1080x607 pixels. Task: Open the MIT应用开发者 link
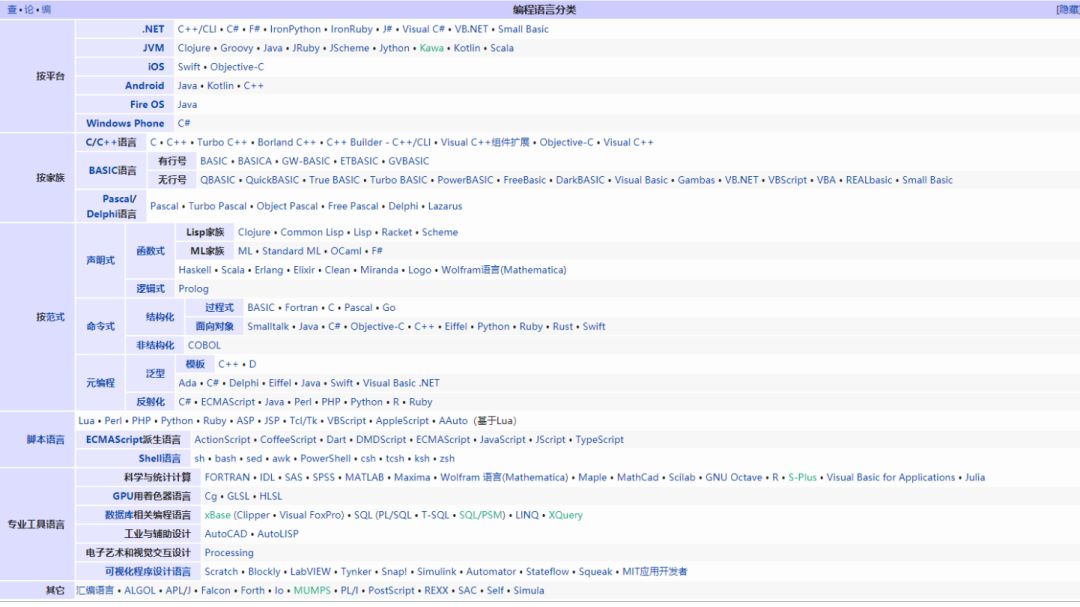[x=655, y=572]
